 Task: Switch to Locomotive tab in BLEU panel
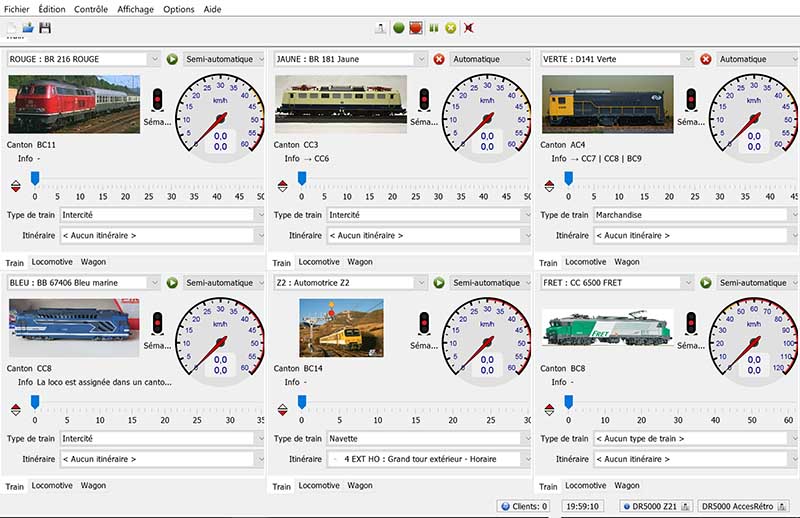(51, 486)
